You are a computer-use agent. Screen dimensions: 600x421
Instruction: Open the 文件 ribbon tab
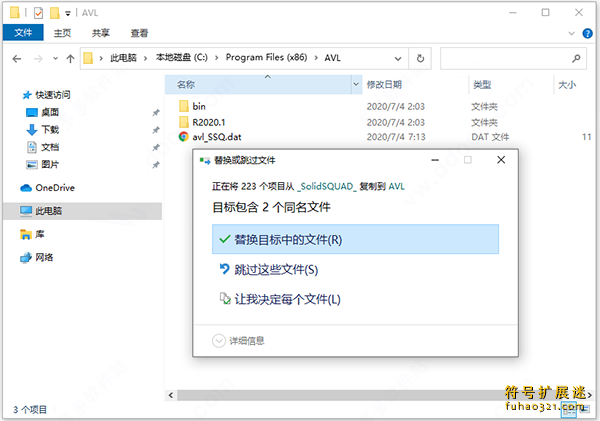[23, 33]
